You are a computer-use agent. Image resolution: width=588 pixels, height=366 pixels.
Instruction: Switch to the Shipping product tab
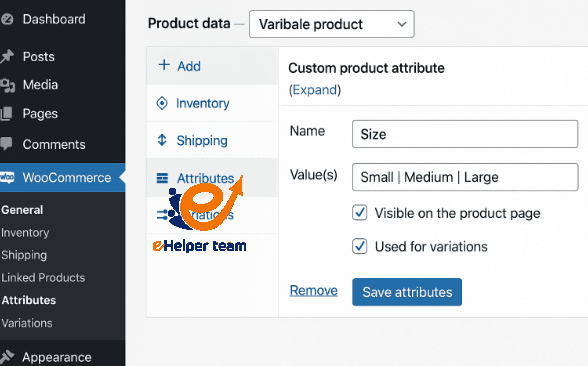coord(212,140)
